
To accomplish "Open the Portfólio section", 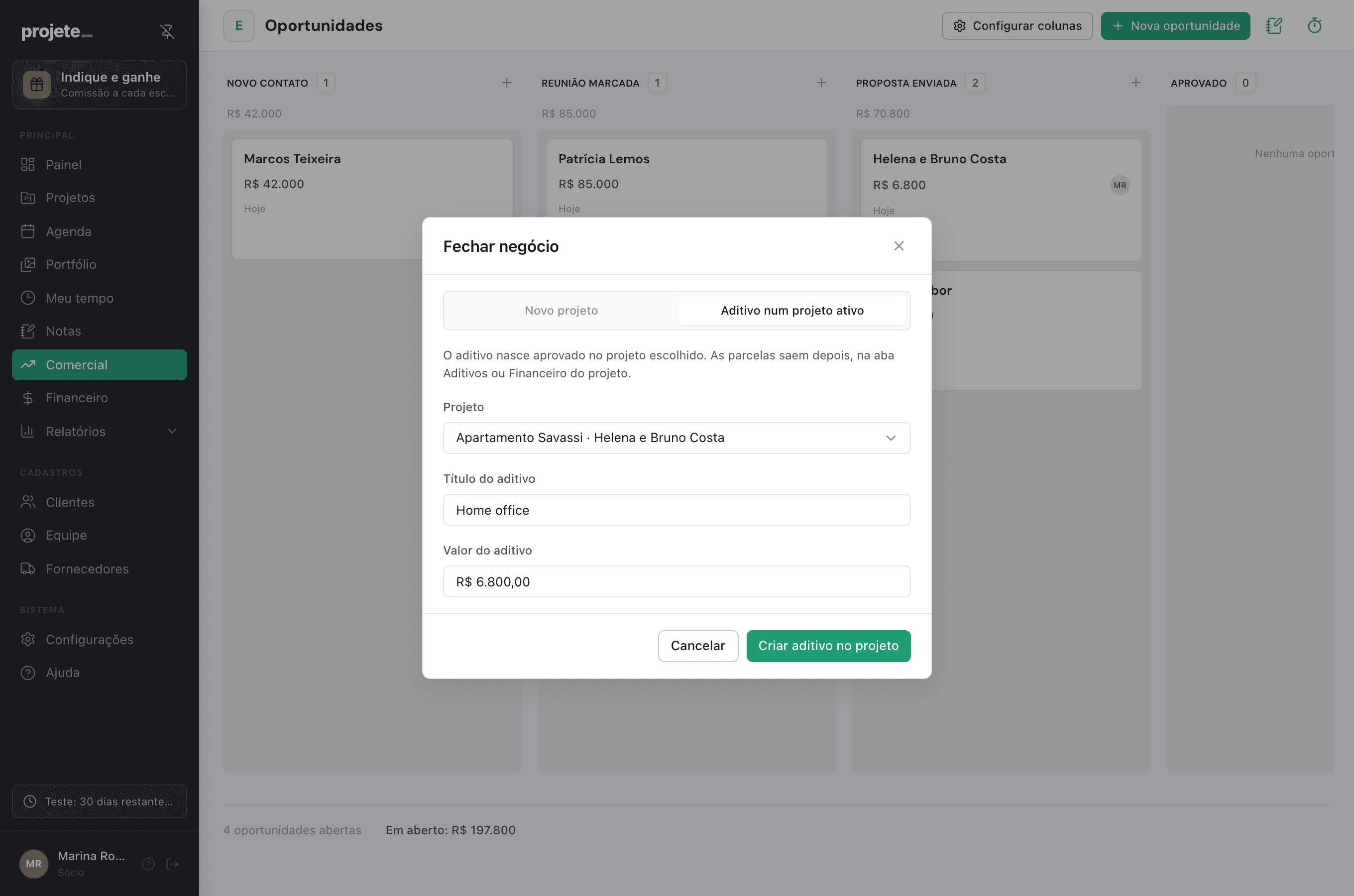I will pyautogui.click(x=100, y=264).
